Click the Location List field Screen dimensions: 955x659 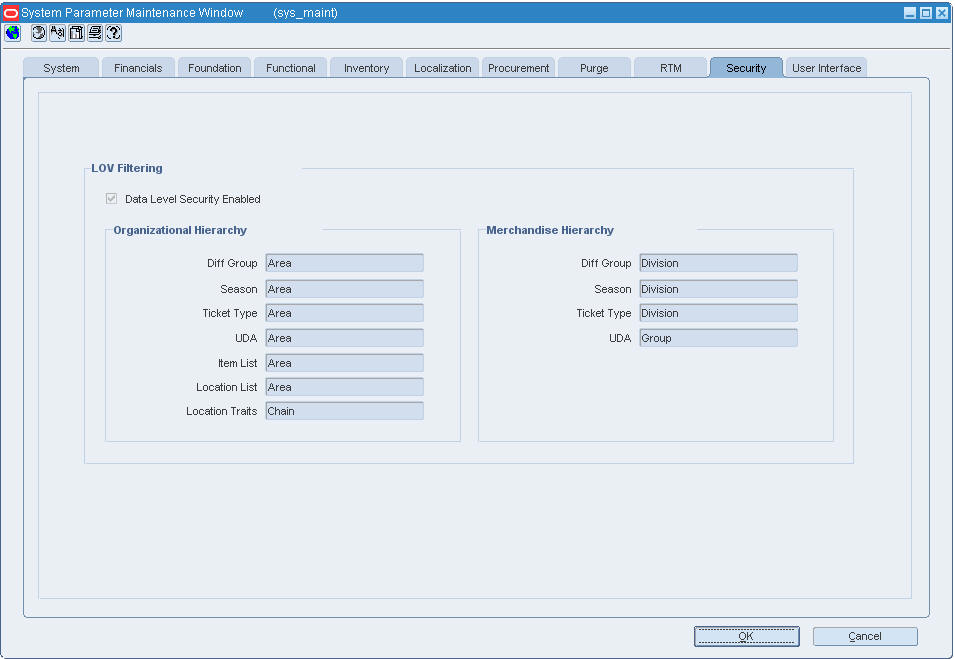[x=344, y=387]
